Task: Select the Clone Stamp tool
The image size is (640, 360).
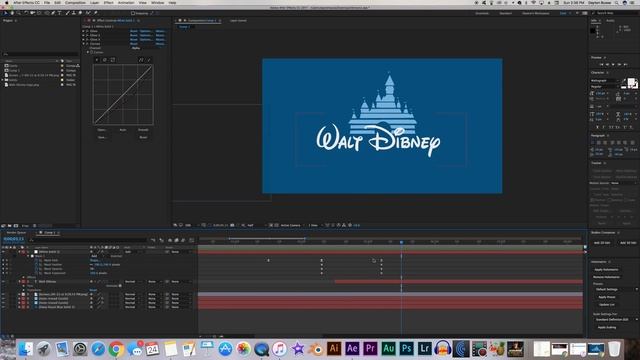Action: [74, 13]
